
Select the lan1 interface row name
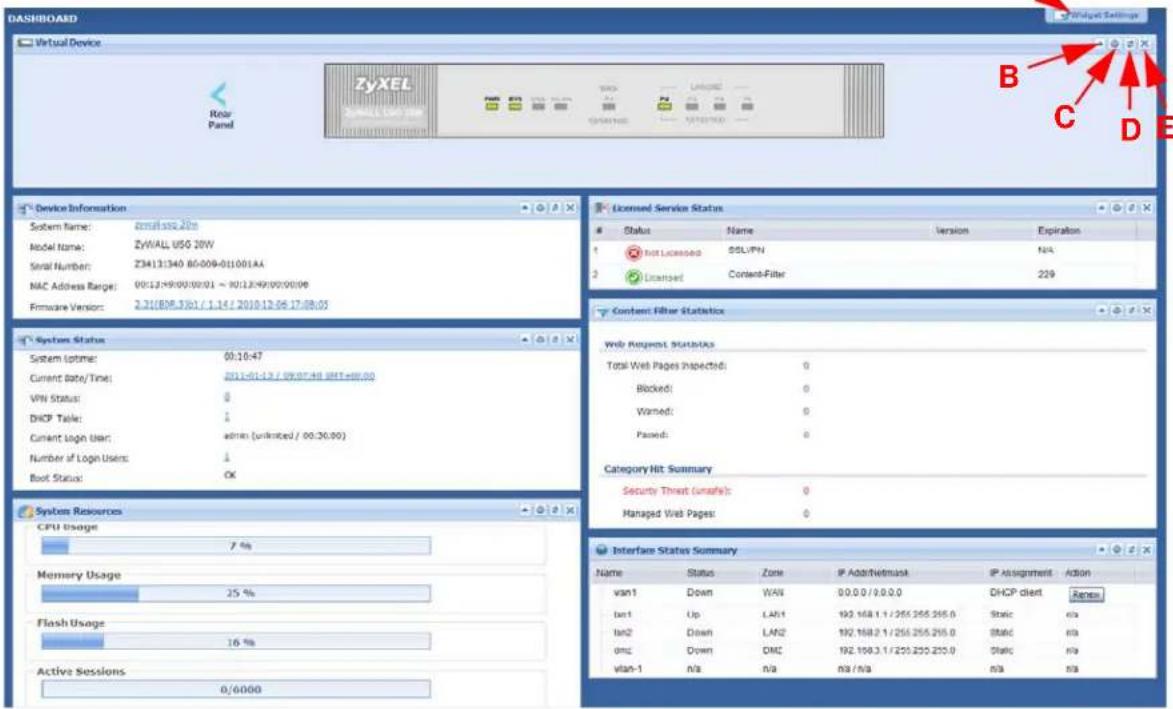(x=622, y=614)
